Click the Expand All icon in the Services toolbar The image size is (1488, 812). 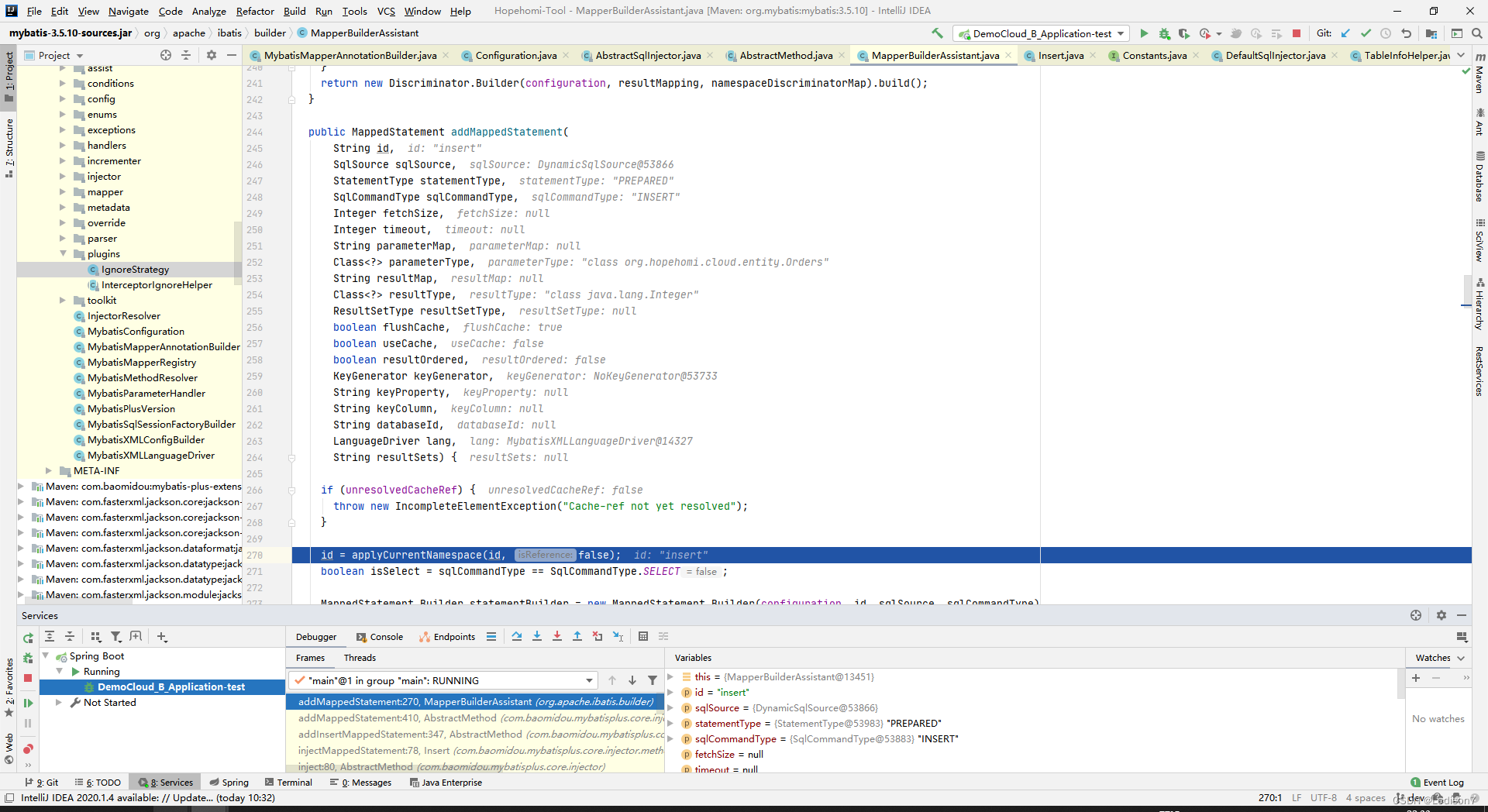coord(50,636)
